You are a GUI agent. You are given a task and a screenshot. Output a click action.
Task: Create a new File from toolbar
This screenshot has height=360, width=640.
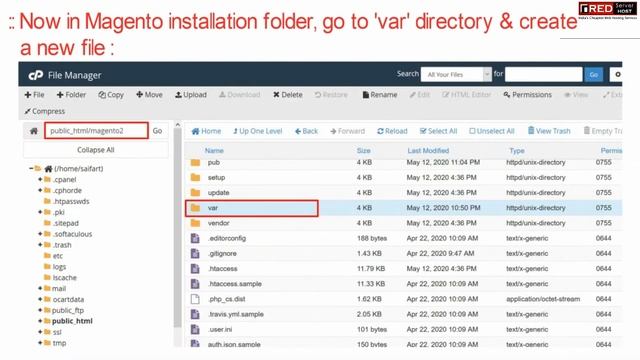(x=34, y=95)
